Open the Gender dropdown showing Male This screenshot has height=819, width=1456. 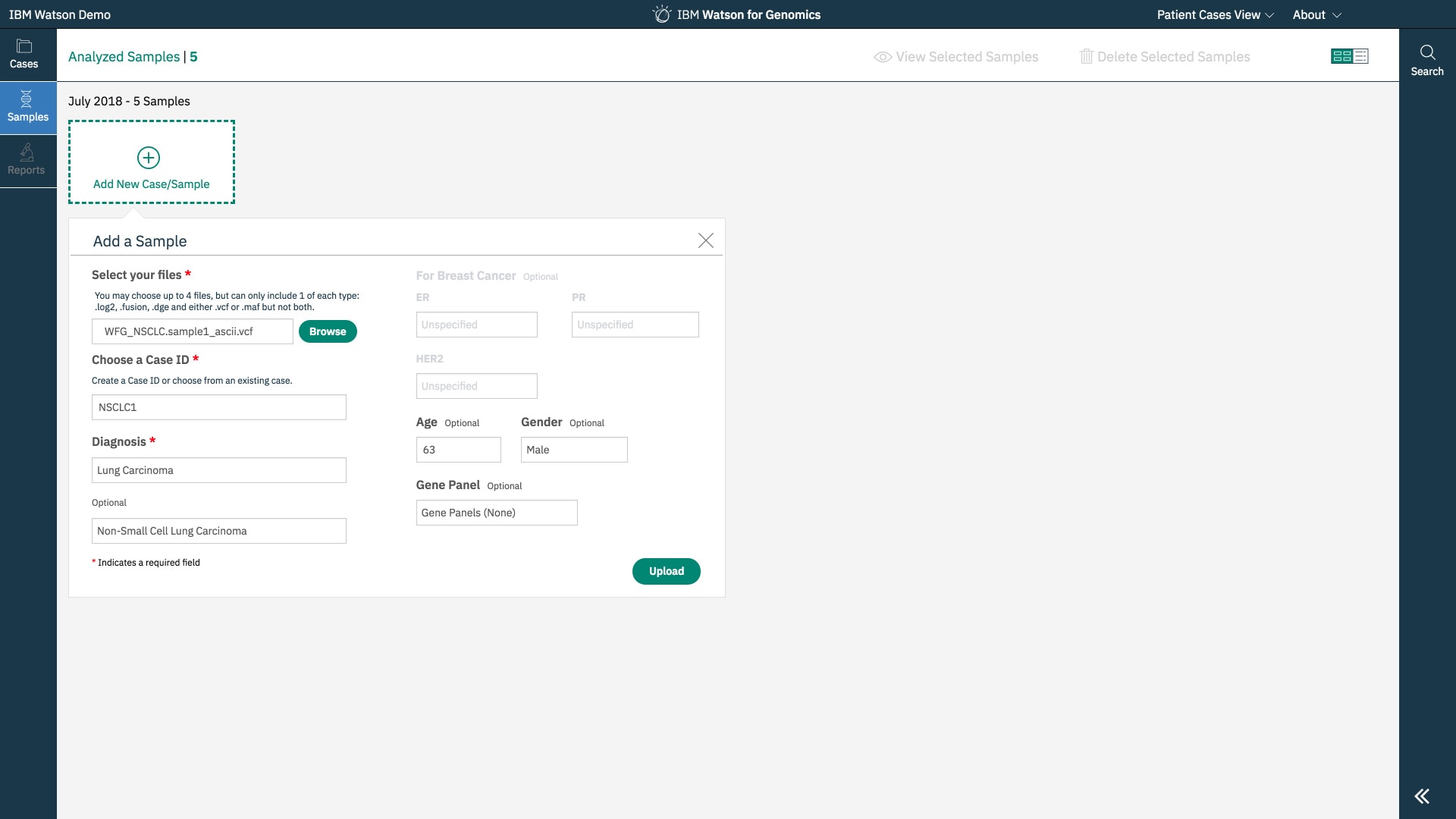point(574,450)
